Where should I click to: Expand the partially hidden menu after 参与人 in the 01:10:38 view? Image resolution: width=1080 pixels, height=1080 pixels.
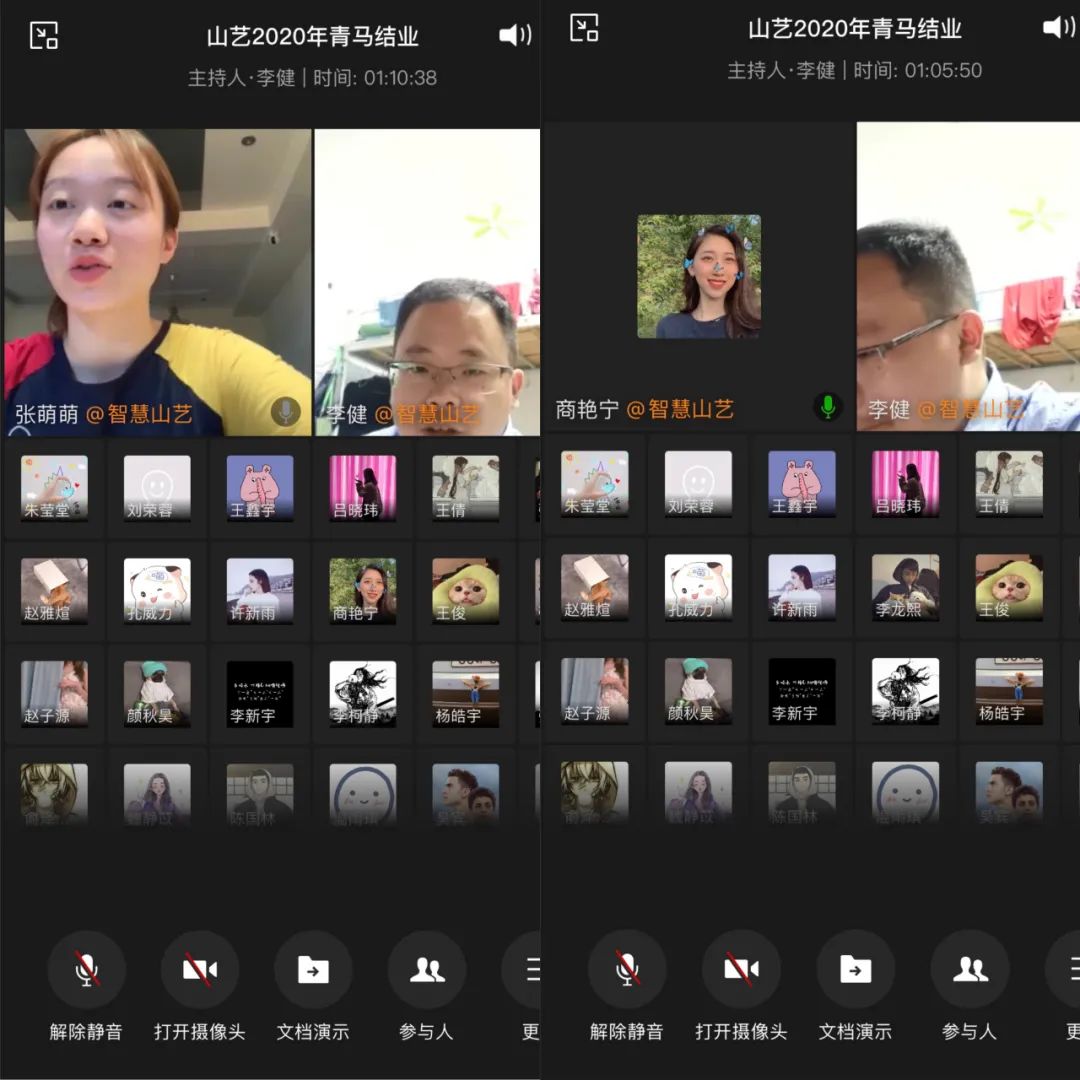(527, 970)
